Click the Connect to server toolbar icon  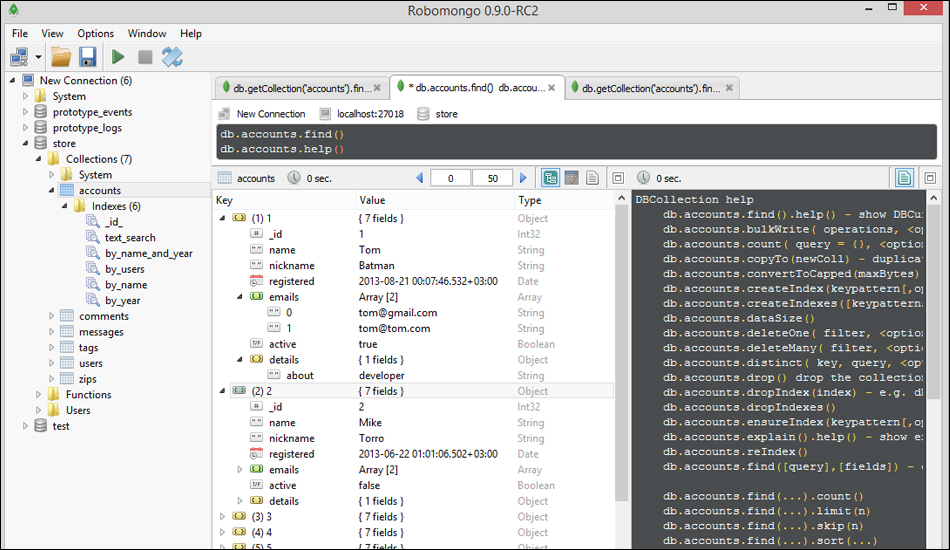19,57
